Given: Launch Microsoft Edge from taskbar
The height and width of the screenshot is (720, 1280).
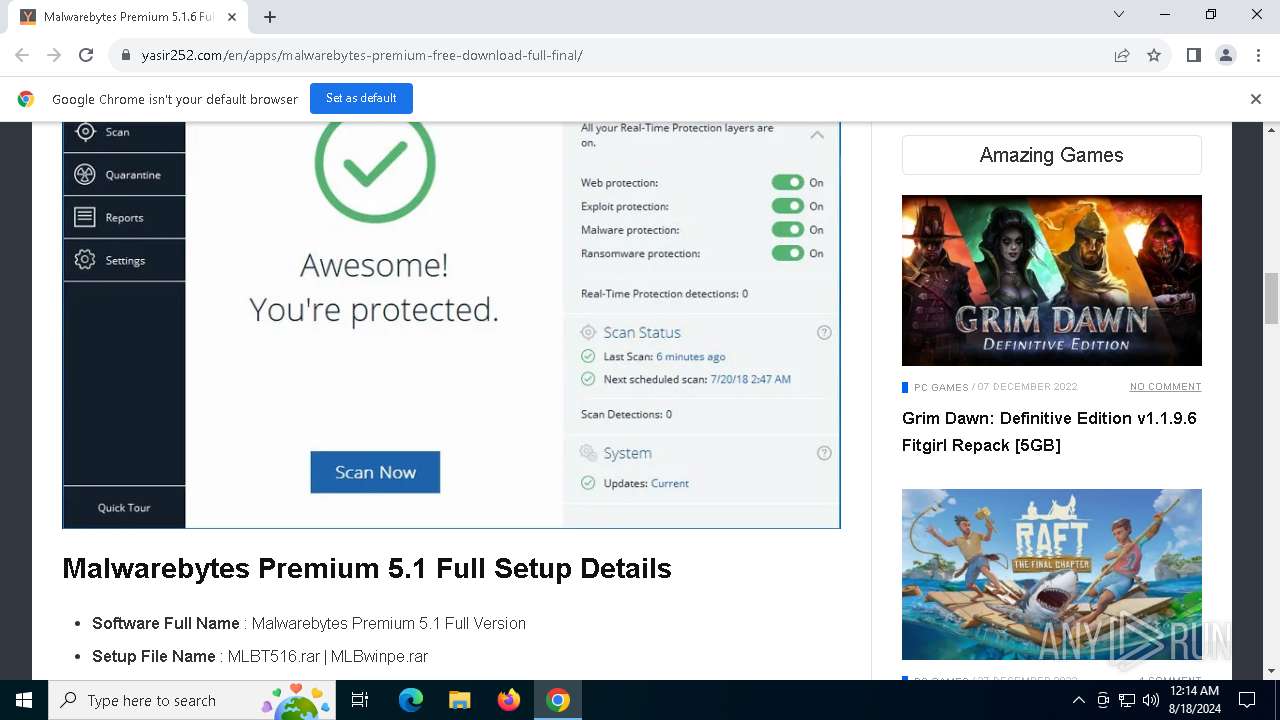Looking at the screenshot, I should [411, 700].
